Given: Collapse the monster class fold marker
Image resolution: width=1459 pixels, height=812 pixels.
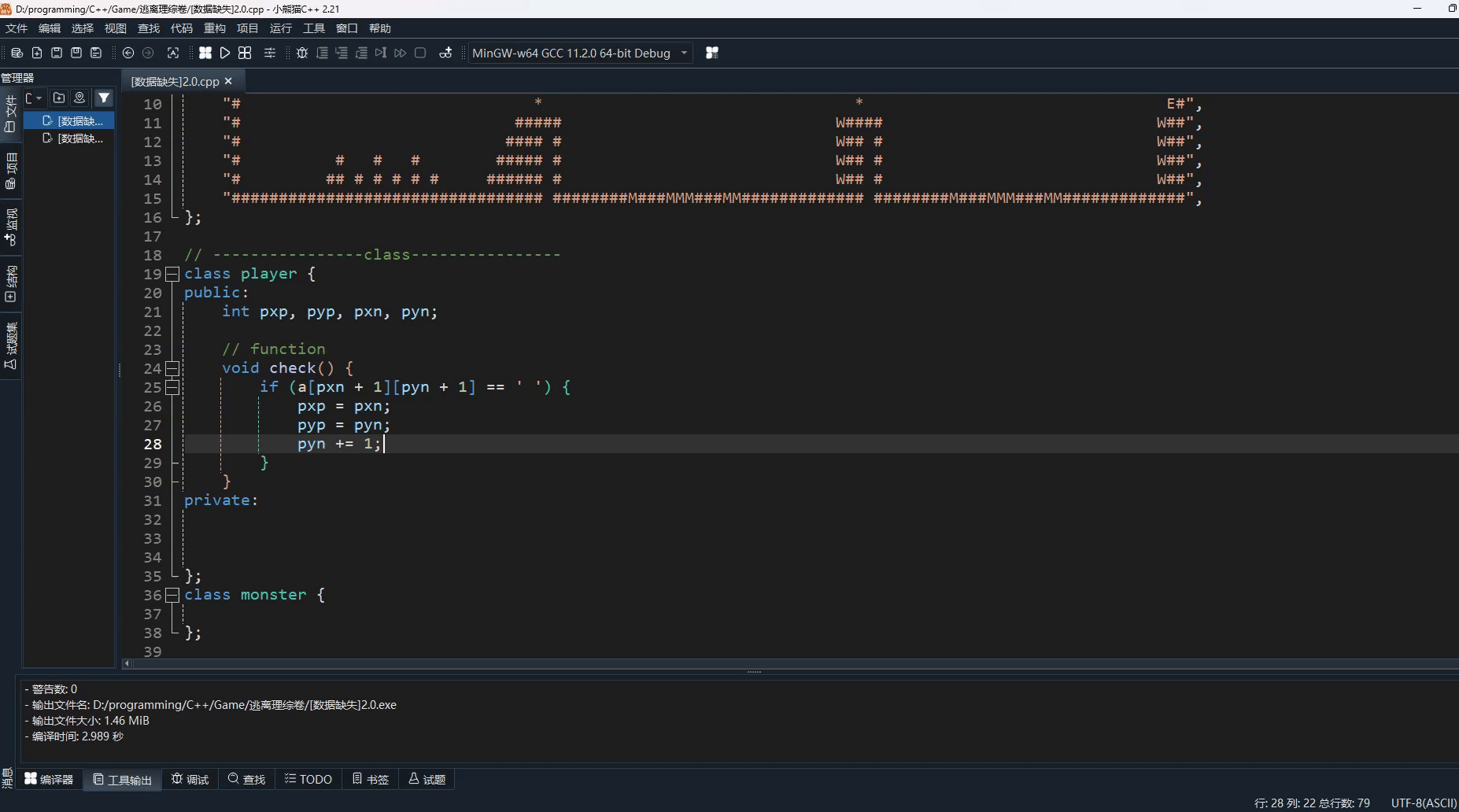Looking at the screenshot, I should point(172,595).
